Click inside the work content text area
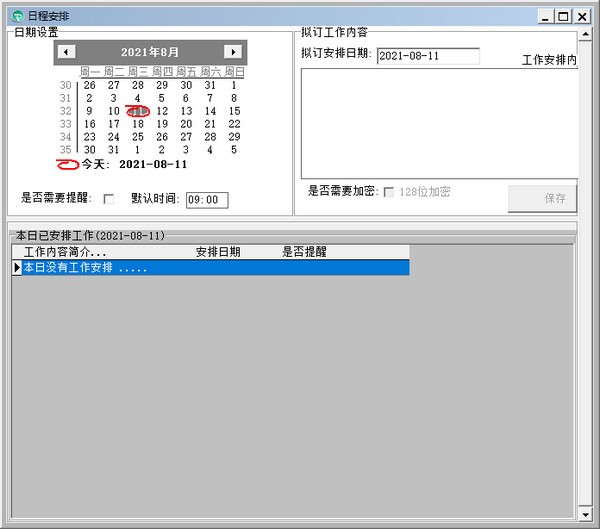Screen dimensions: 600x529 pos(439,123)
